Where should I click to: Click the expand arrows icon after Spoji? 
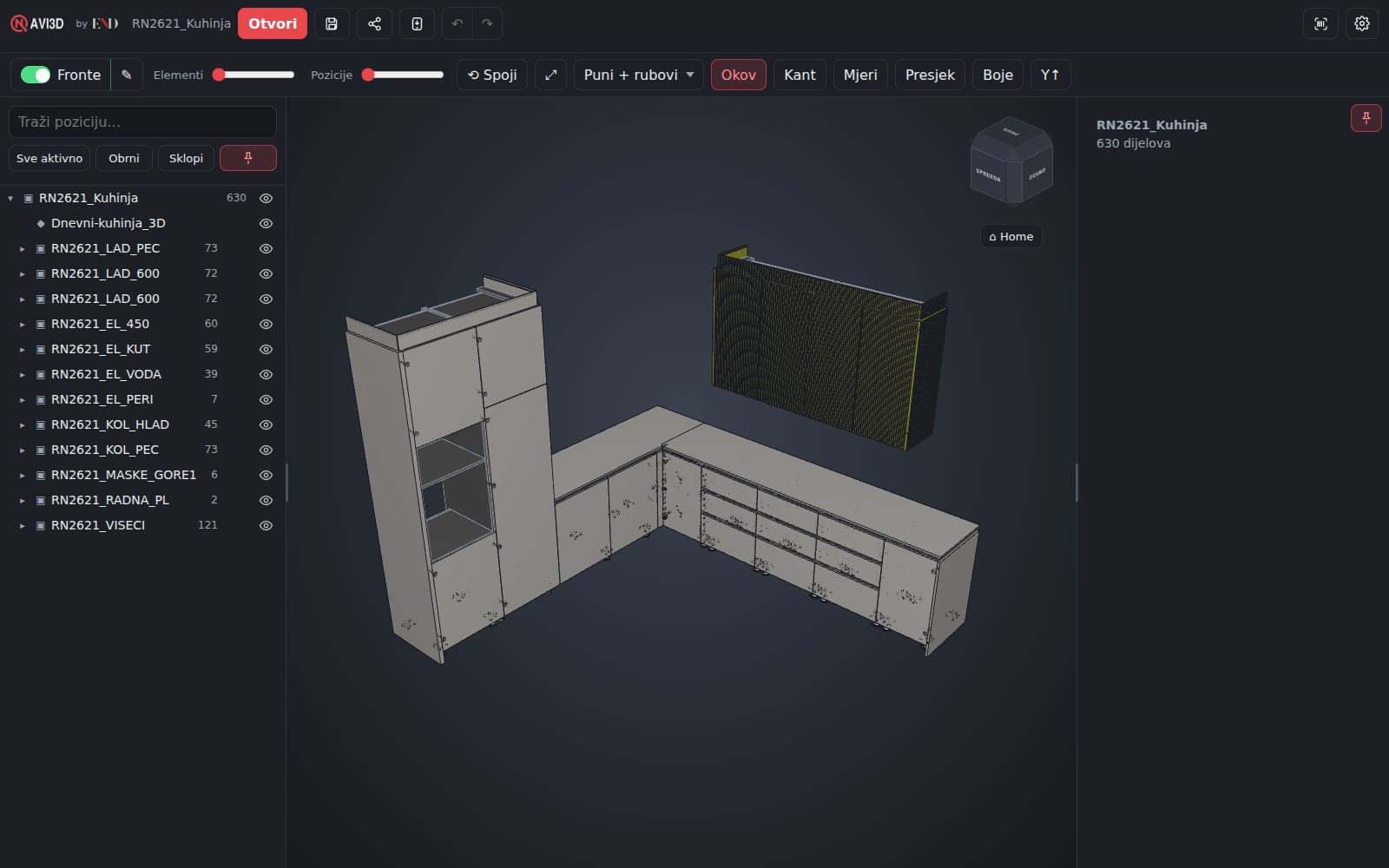coord(550,75)
